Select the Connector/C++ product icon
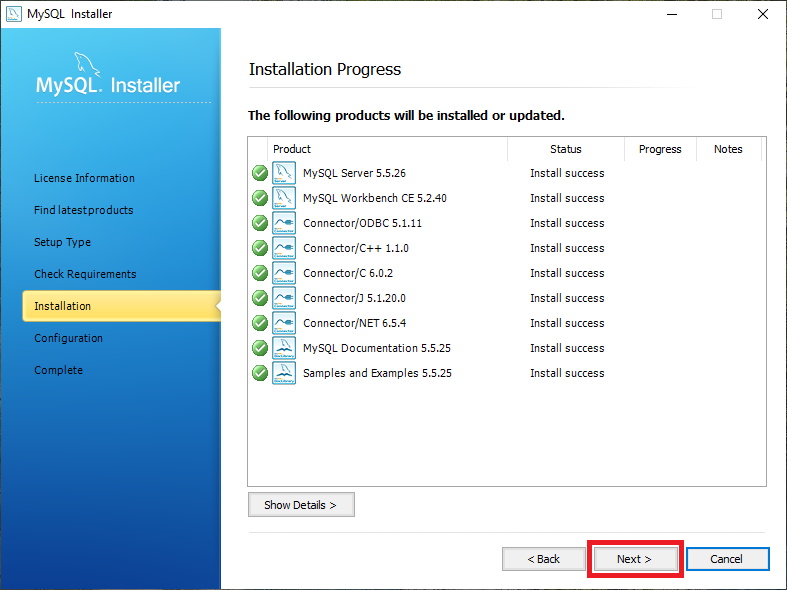Screen dimensions: 787x590 coord(284,248)
